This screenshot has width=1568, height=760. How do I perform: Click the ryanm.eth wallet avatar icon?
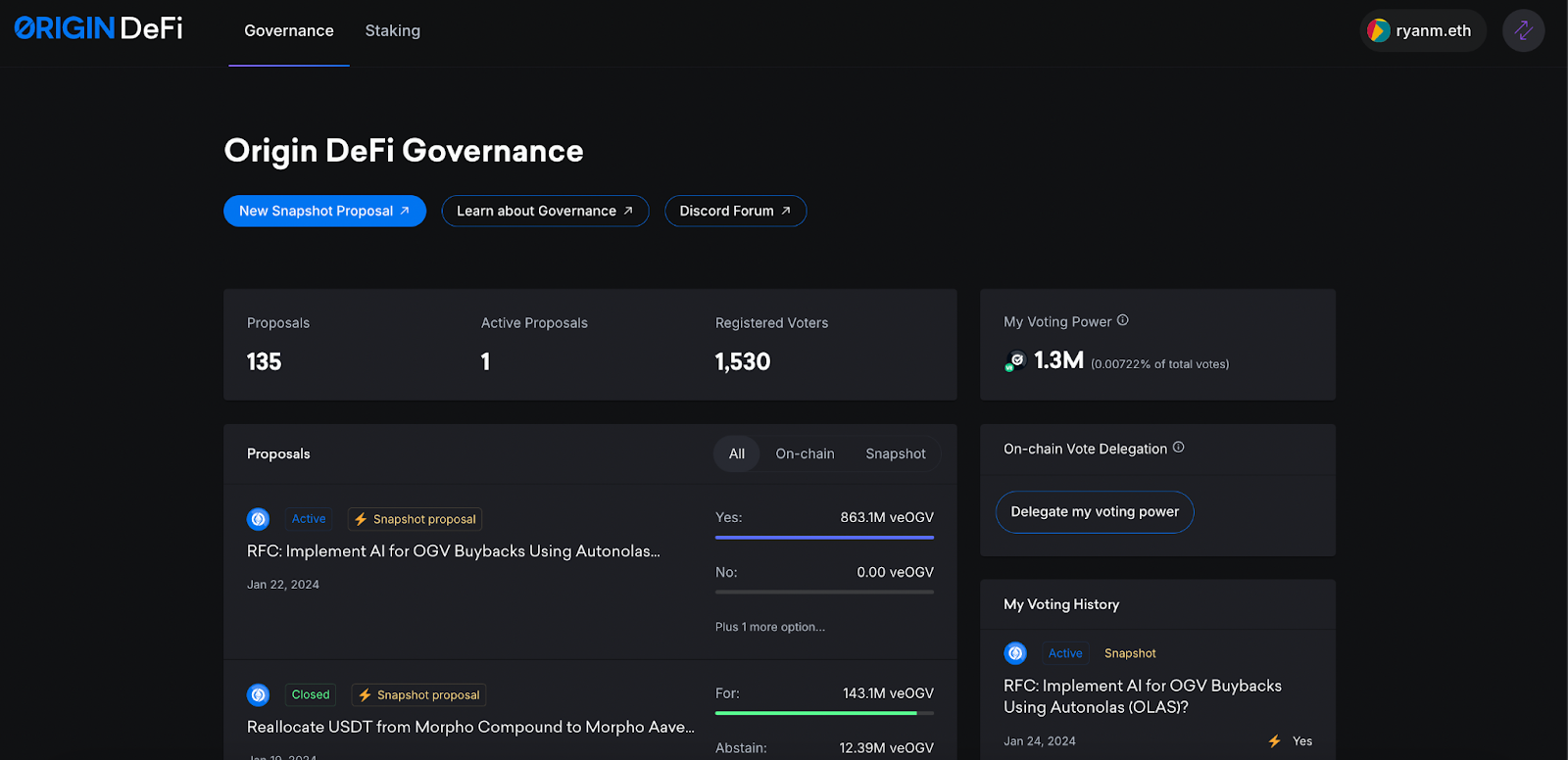click(x=1379, y=30)
